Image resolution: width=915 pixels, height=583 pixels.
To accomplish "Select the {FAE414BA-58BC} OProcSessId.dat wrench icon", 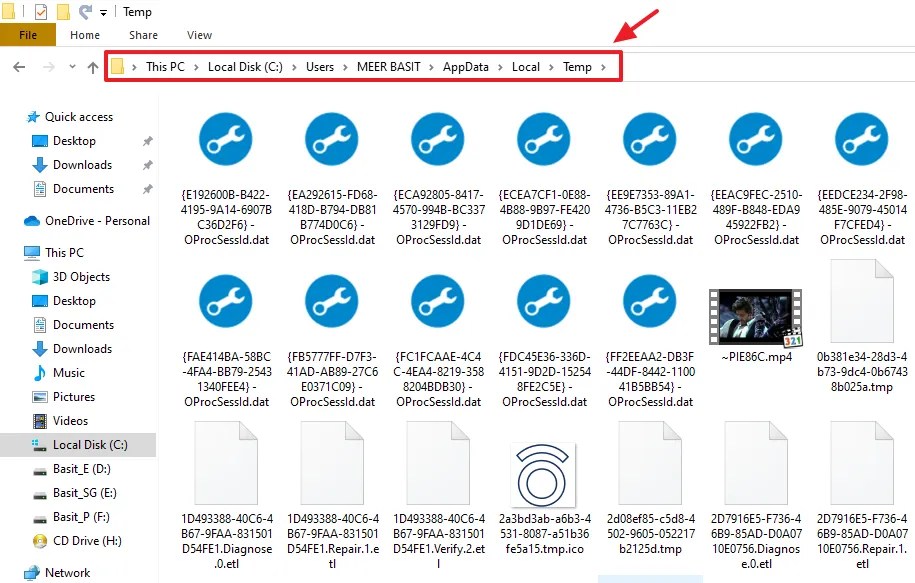I will click(225, 301).
